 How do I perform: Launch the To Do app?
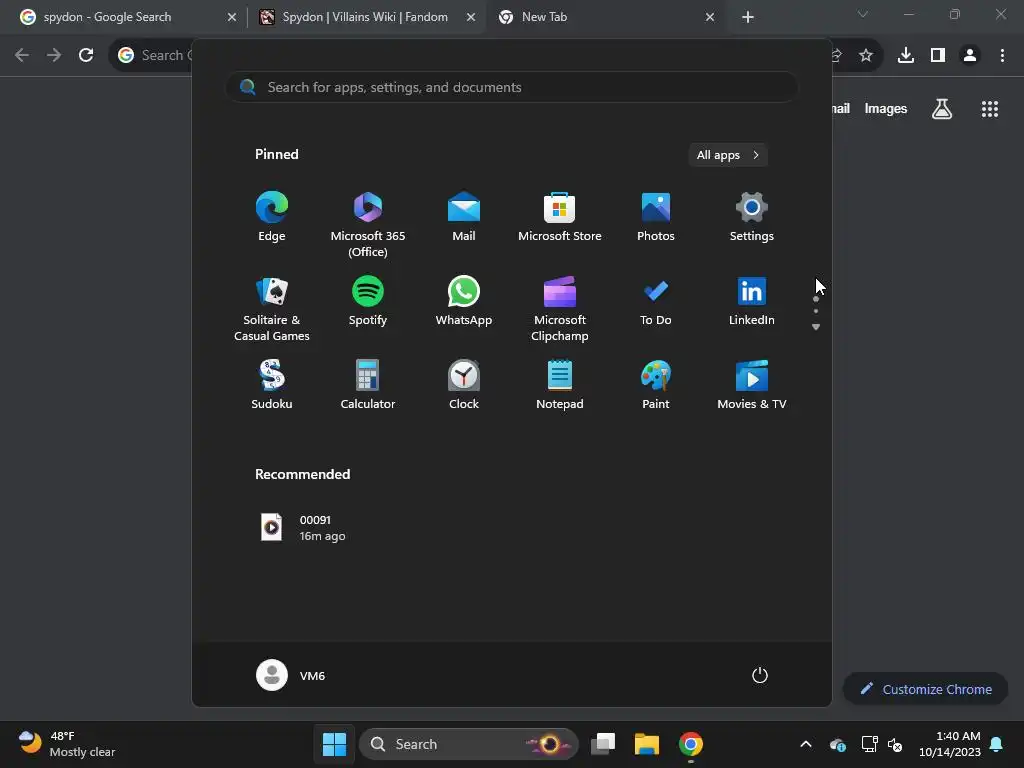(656, 301)
